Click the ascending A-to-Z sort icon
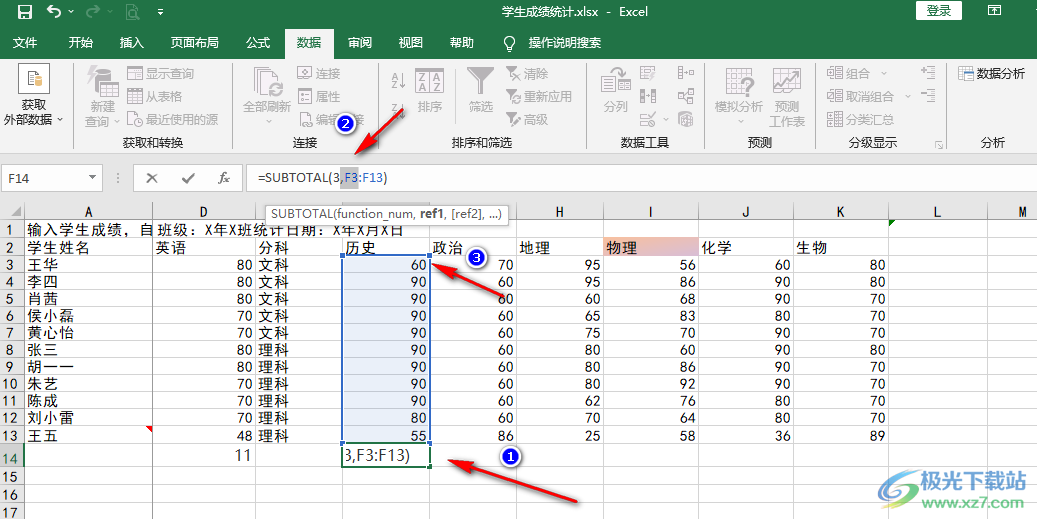1037x519 pixels. click(398, 81)
